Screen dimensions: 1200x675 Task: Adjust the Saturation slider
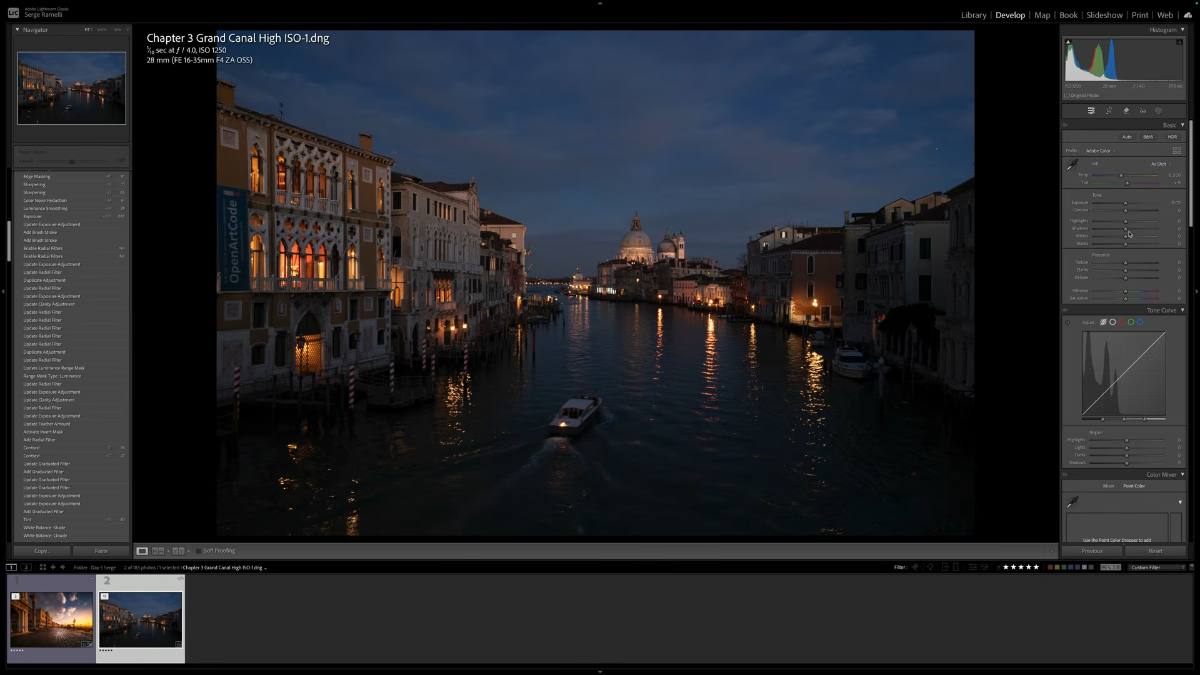pyautogui.click(x=1125, y=298)
